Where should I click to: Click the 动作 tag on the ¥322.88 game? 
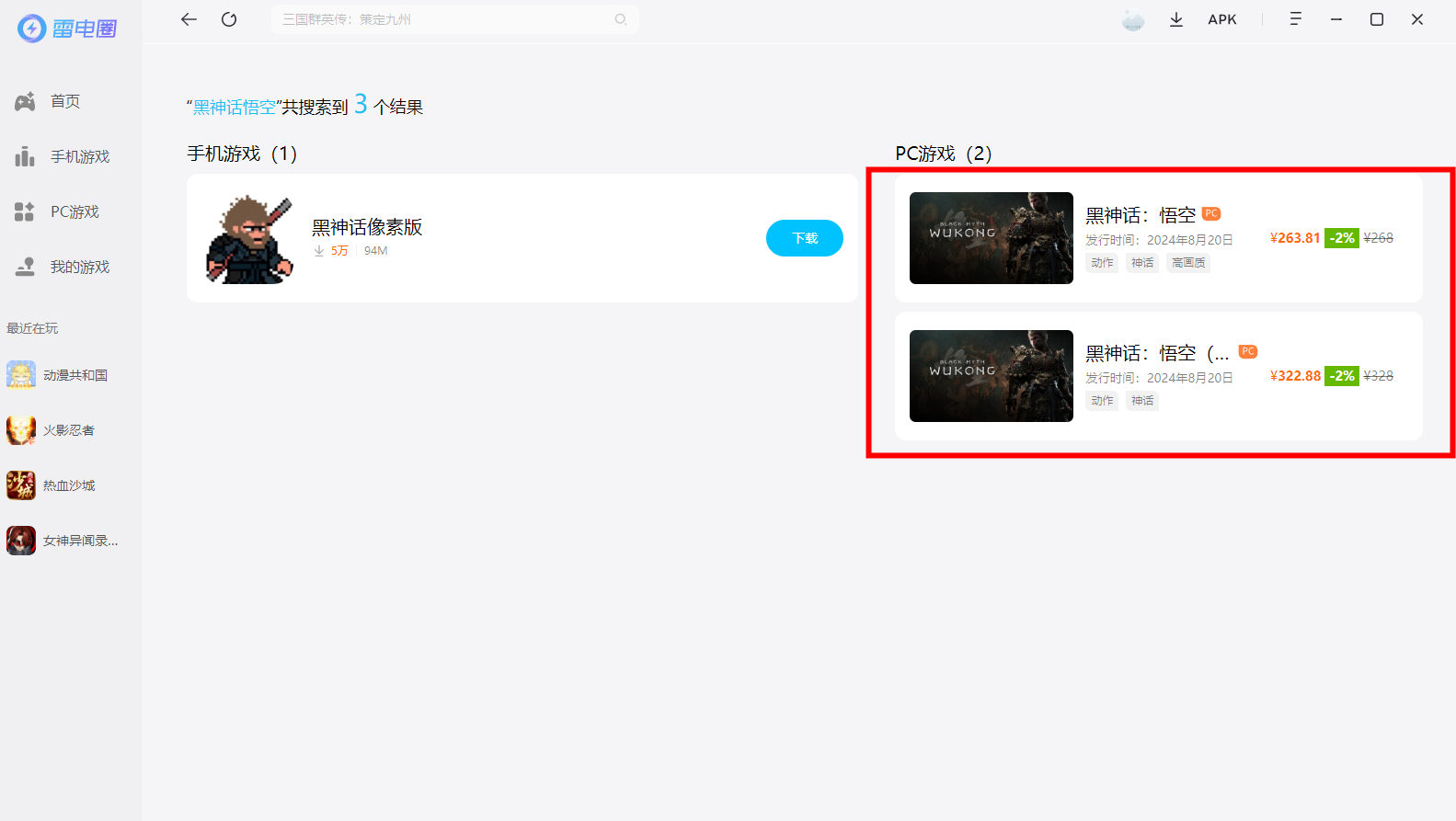(x=1102, y=401)
